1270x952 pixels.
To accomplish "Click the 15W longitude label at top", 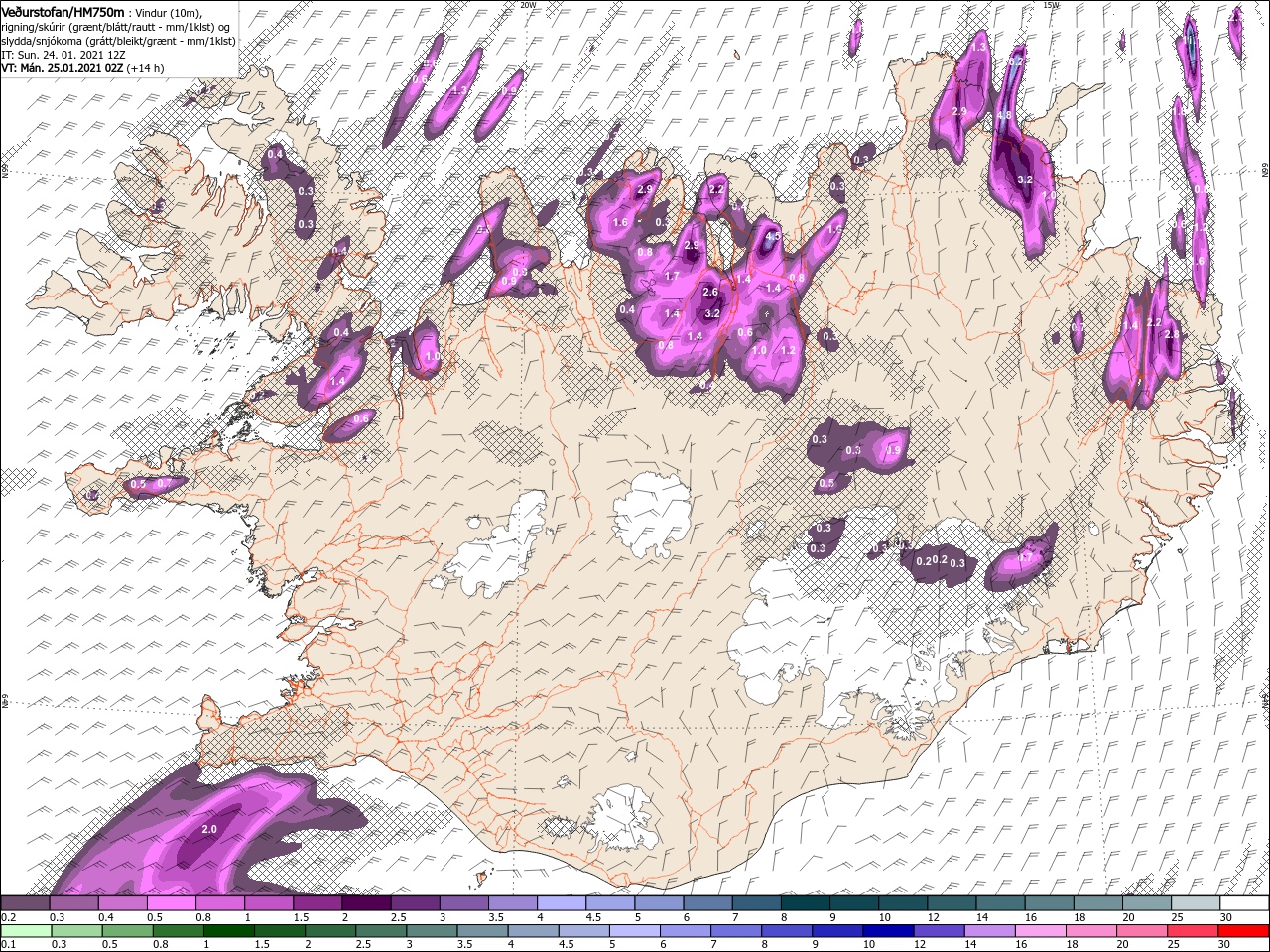I will (x=1052, y=5).
